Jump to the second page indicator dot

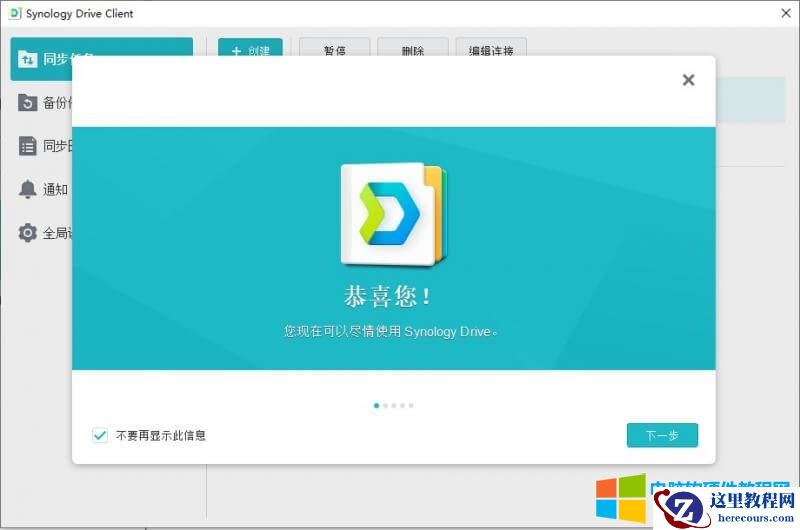pos(385,406)
